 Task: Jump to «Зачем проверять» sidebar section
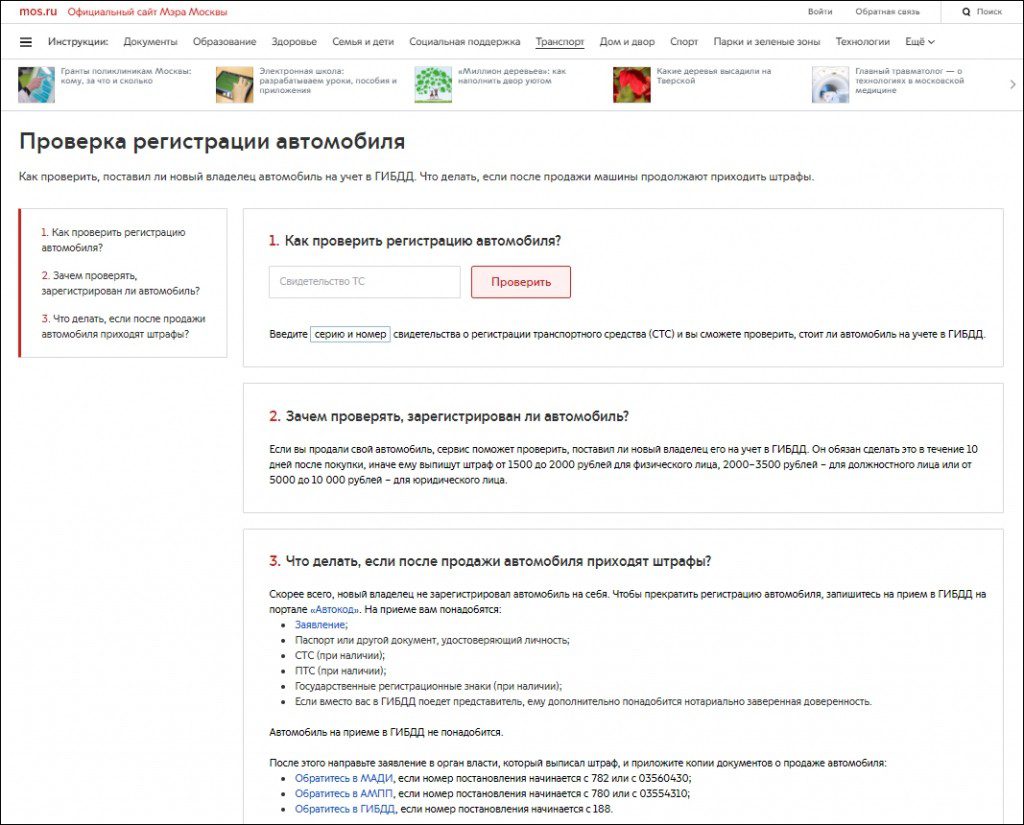tap(120, 283)
